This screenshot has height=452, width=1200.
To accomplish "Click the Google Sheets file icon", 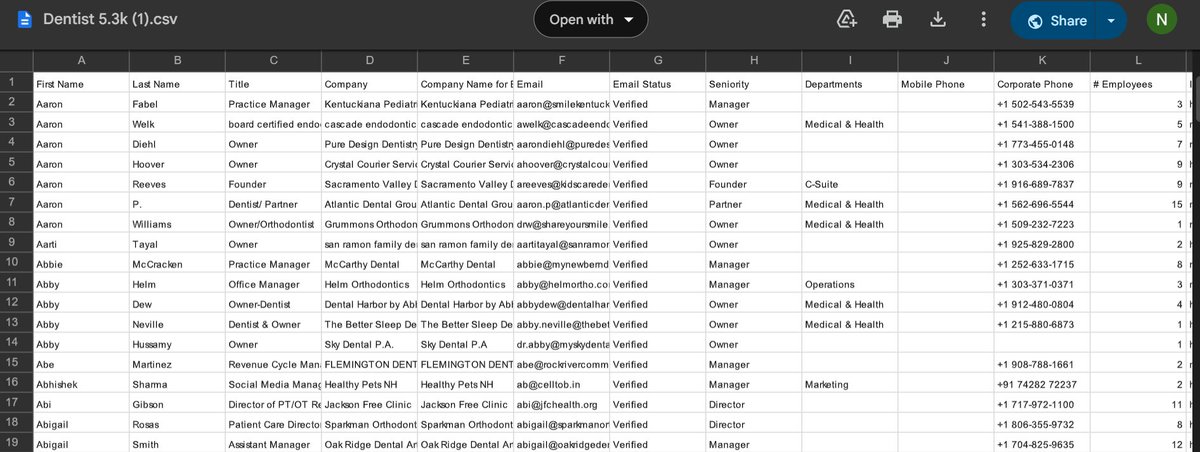I will coord(23,20).
